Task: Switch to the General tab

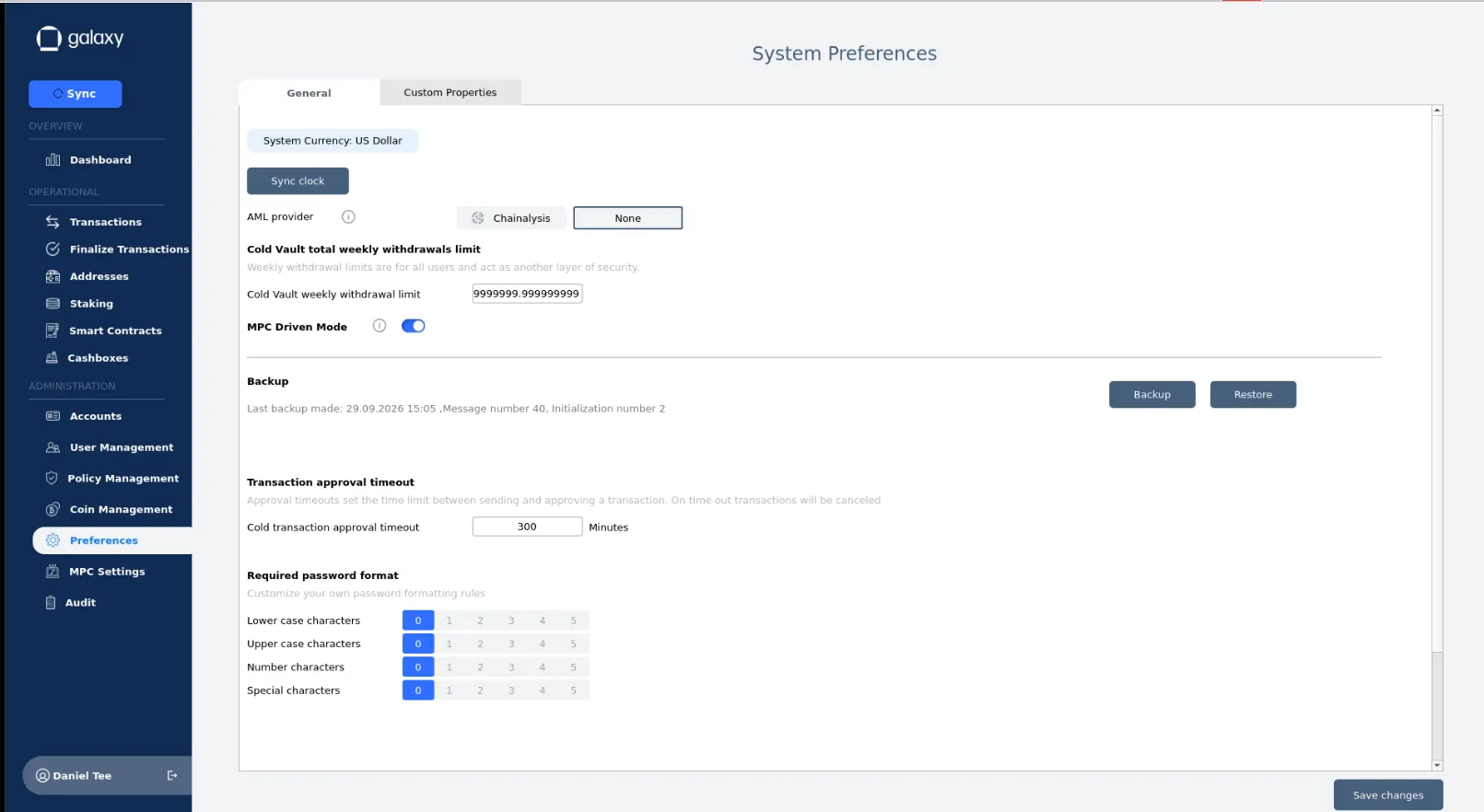Action: click(309, 93)
